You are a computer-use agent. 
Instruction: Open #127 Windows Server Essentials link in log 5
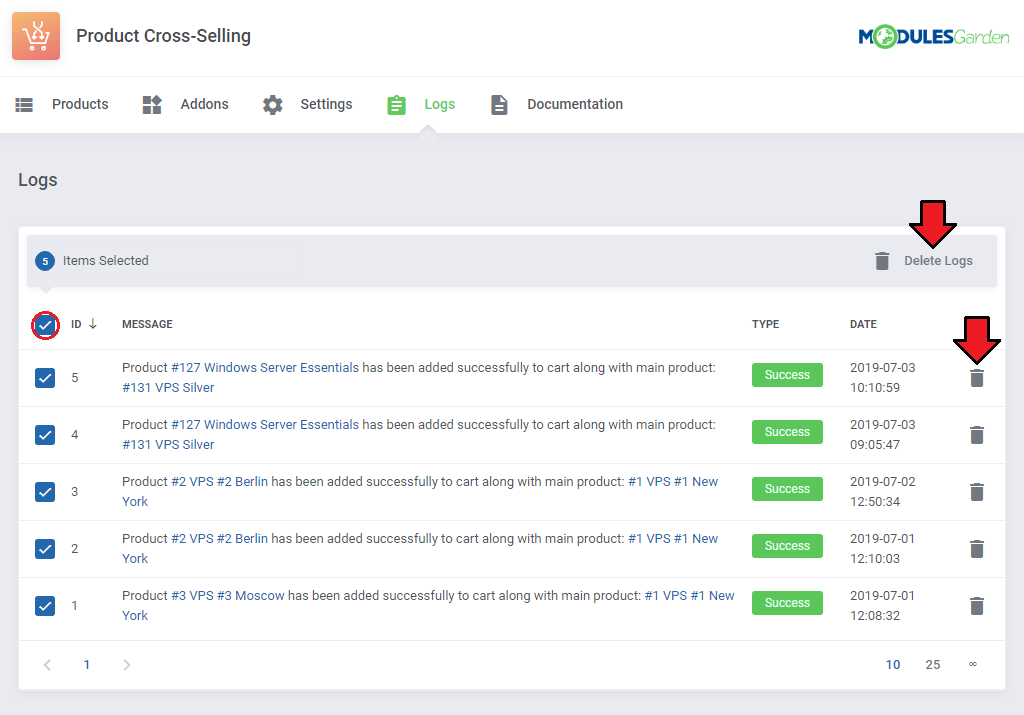point(265,368)
